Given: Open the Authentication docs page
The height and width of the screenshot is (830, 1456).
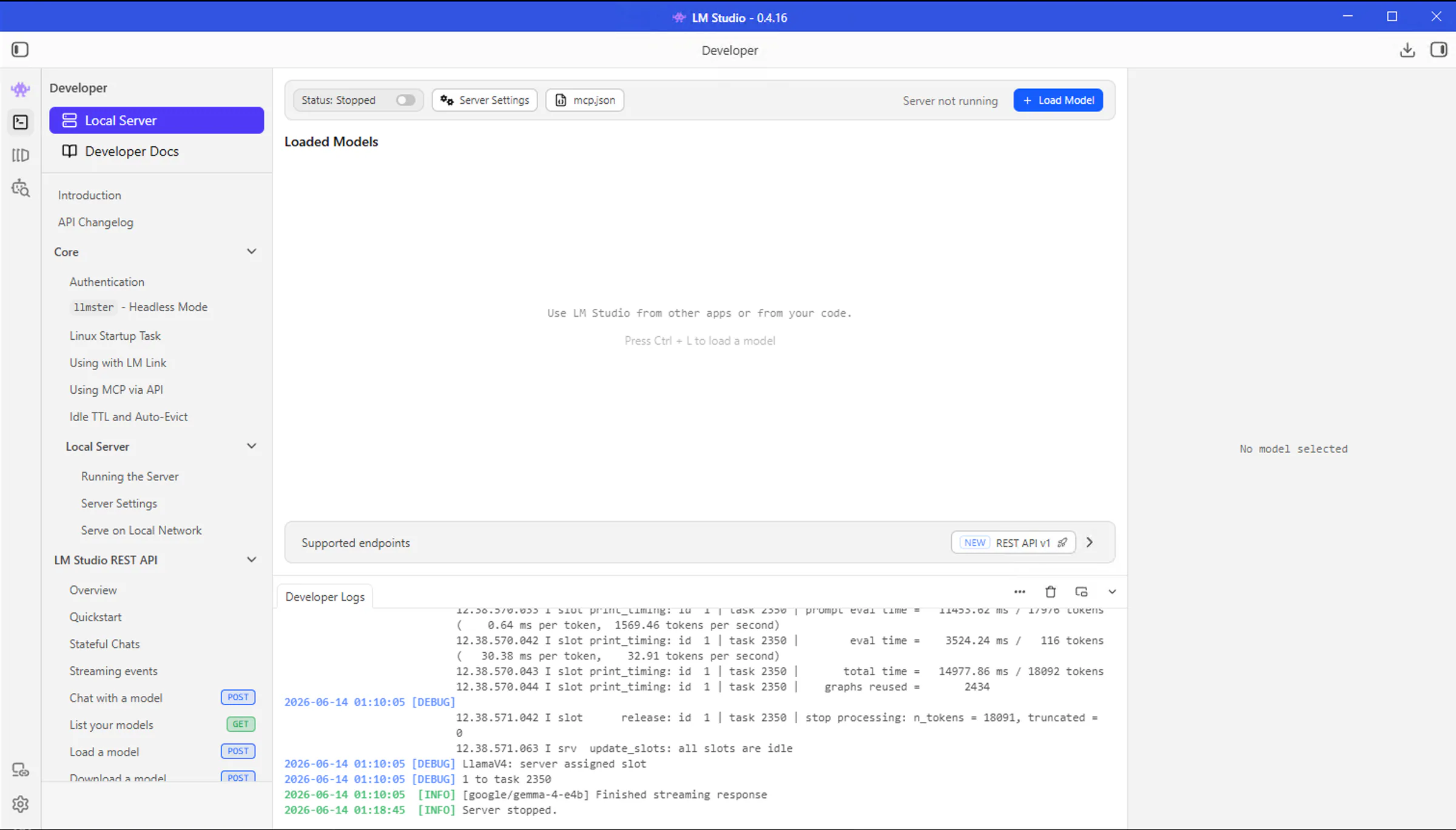Looking at the screenshot, I should tap(107, 282).
